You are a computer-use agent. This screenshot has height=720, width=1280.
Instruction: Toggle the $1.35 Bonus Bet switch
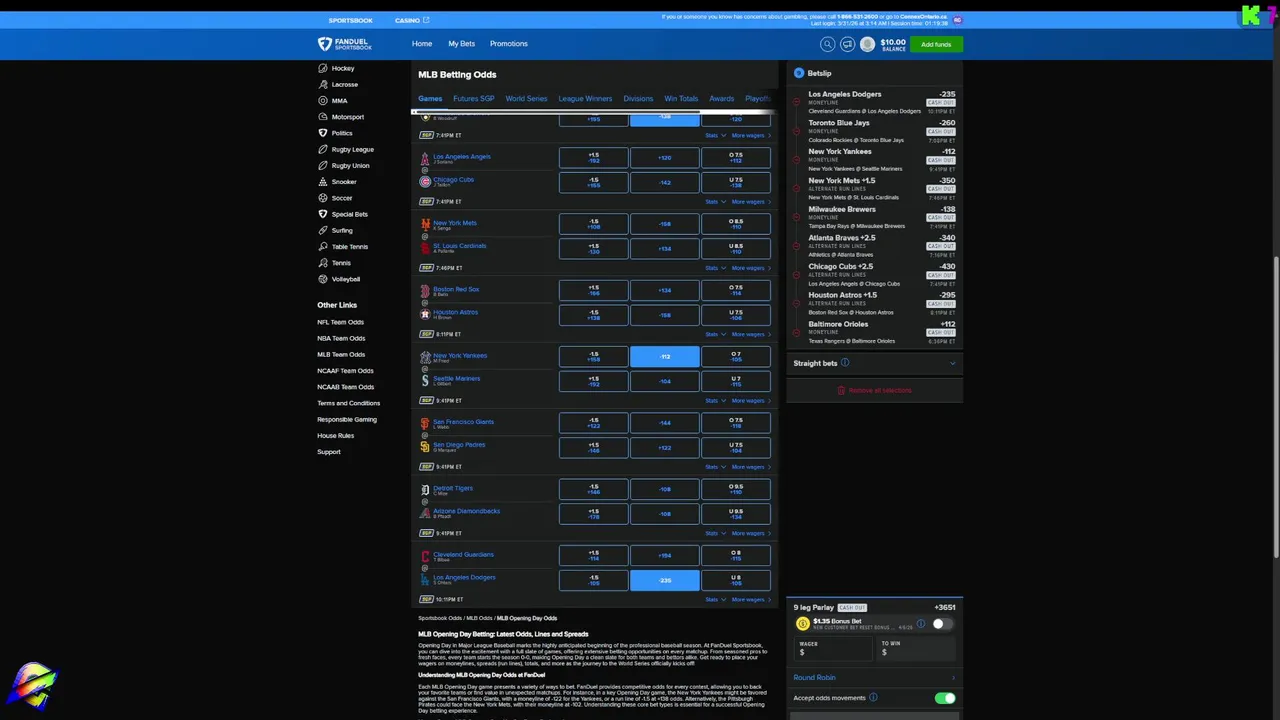point(942,624)
